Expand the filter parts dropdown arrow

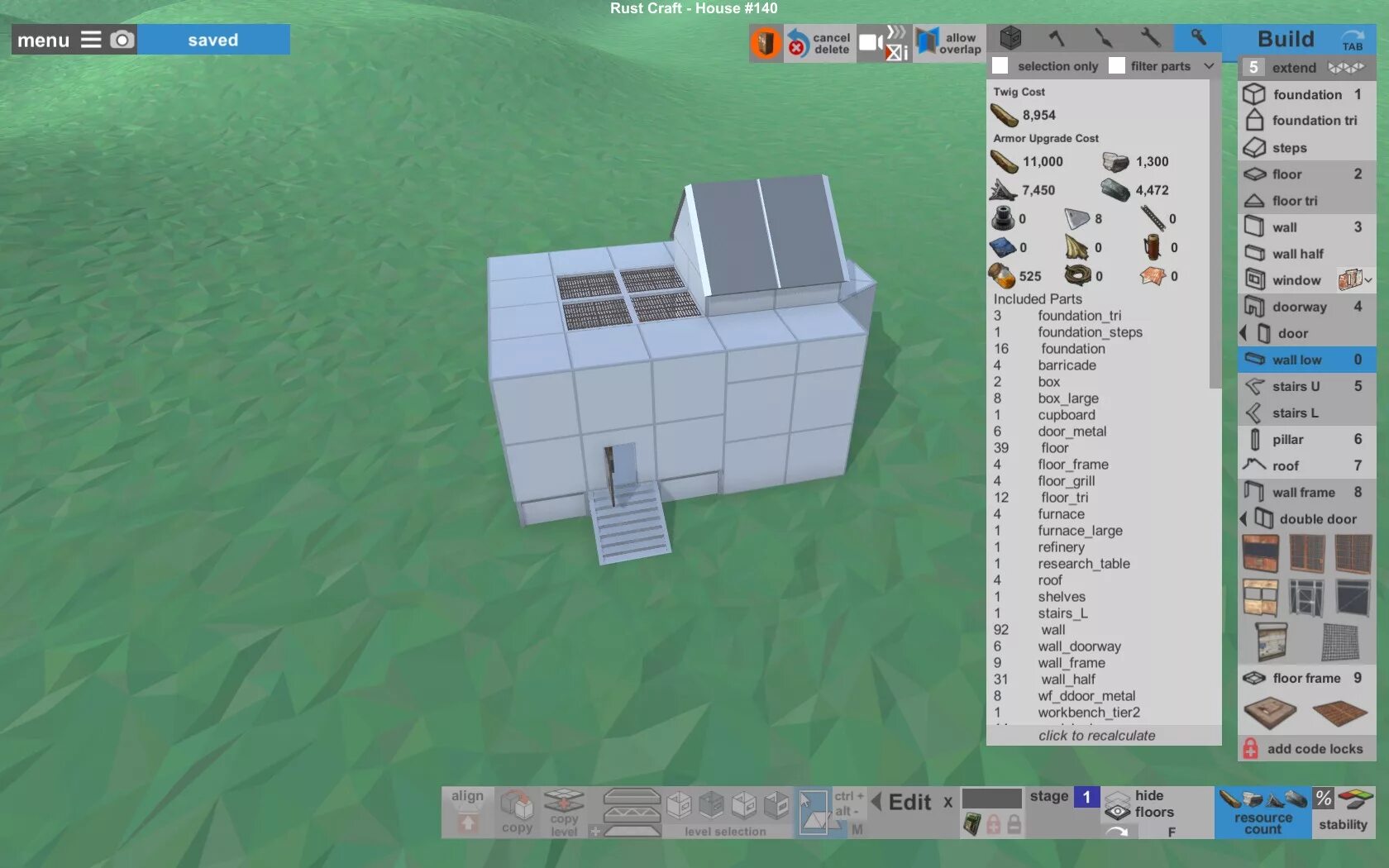pos(1209,66)
